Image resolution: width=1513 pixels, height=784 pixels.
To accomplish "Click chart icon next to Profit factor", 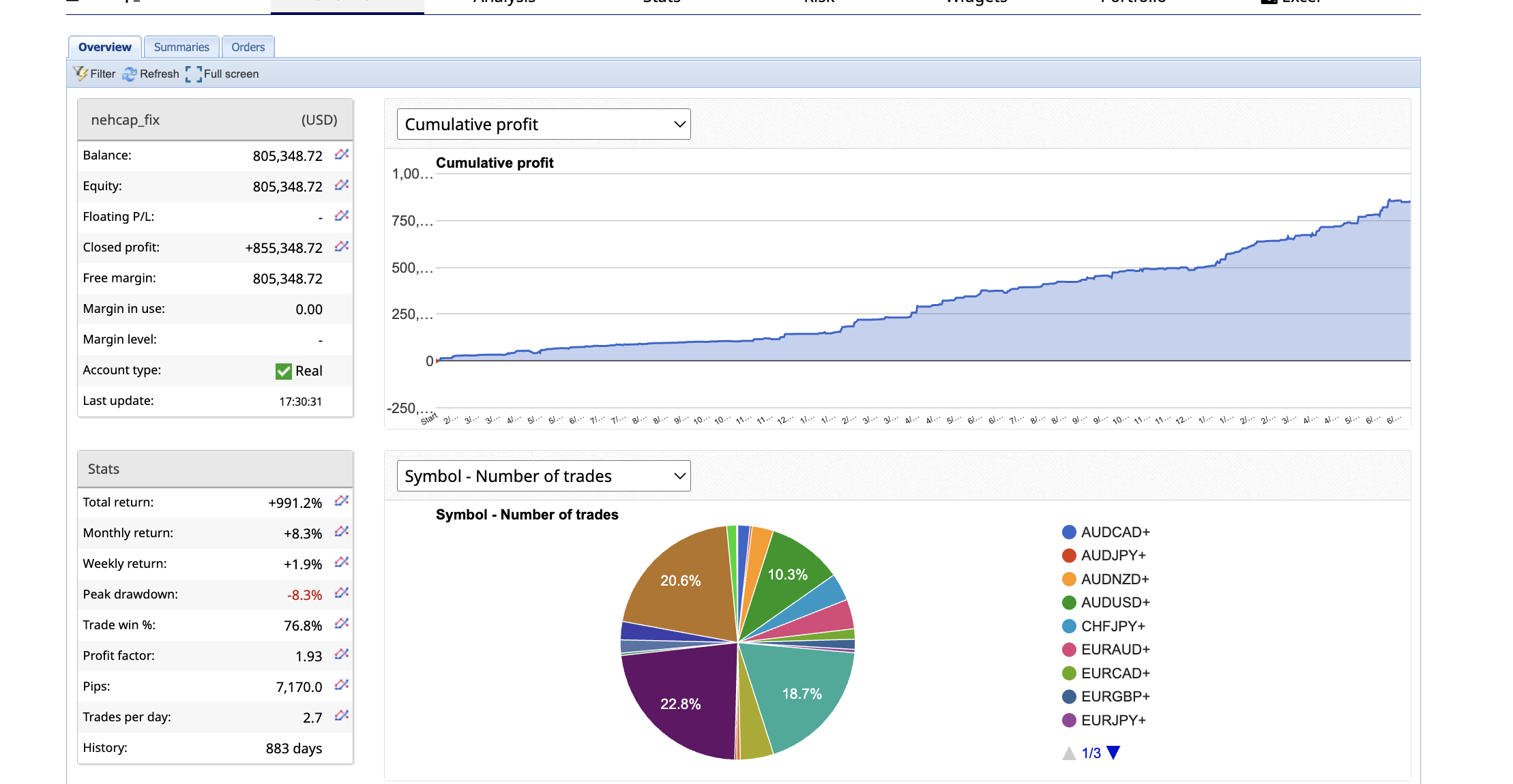I will point(342,655).
